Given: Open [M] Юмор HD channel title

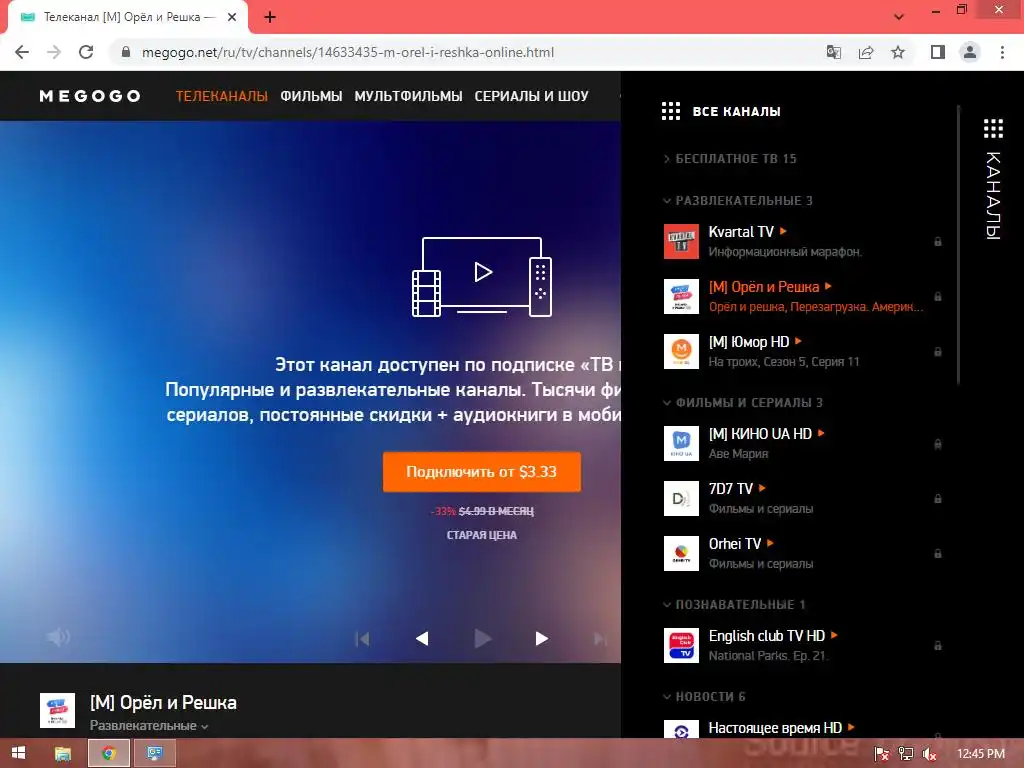Looking at the screenshot, I should (x=749, y=342).
